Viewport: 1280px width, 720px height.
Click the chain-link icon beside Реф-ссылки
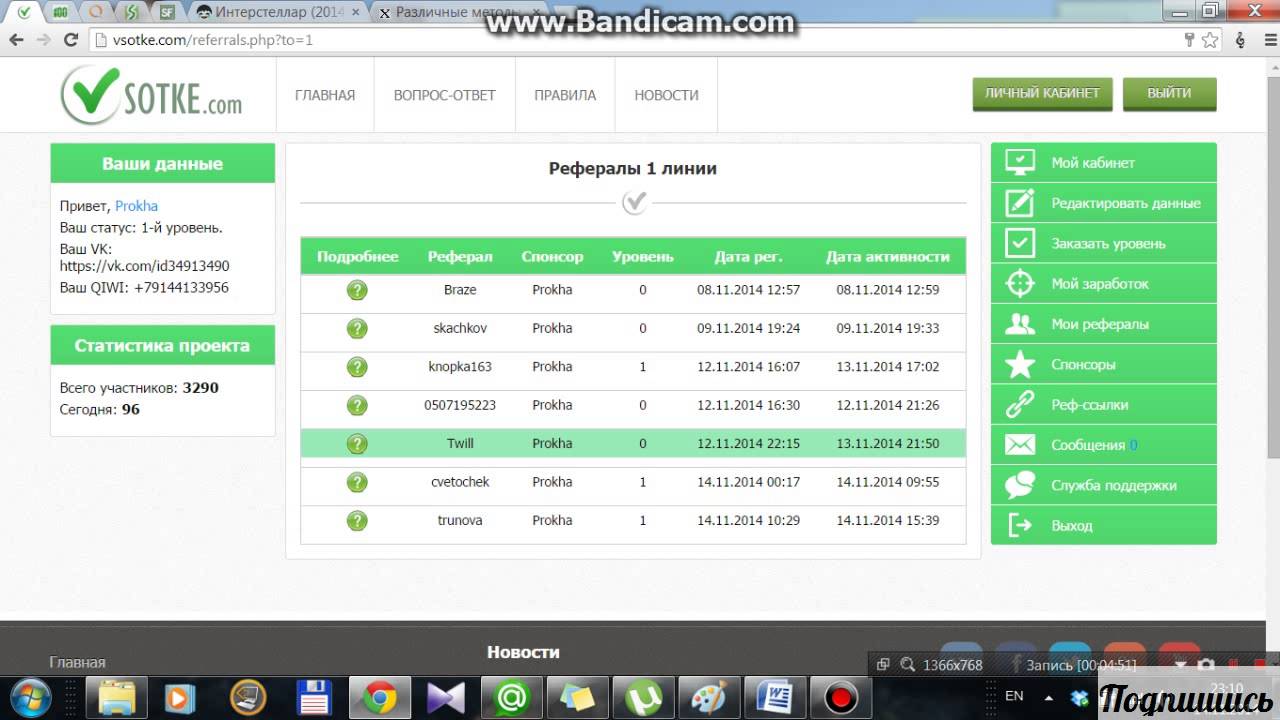click(x=1019, y=405)
